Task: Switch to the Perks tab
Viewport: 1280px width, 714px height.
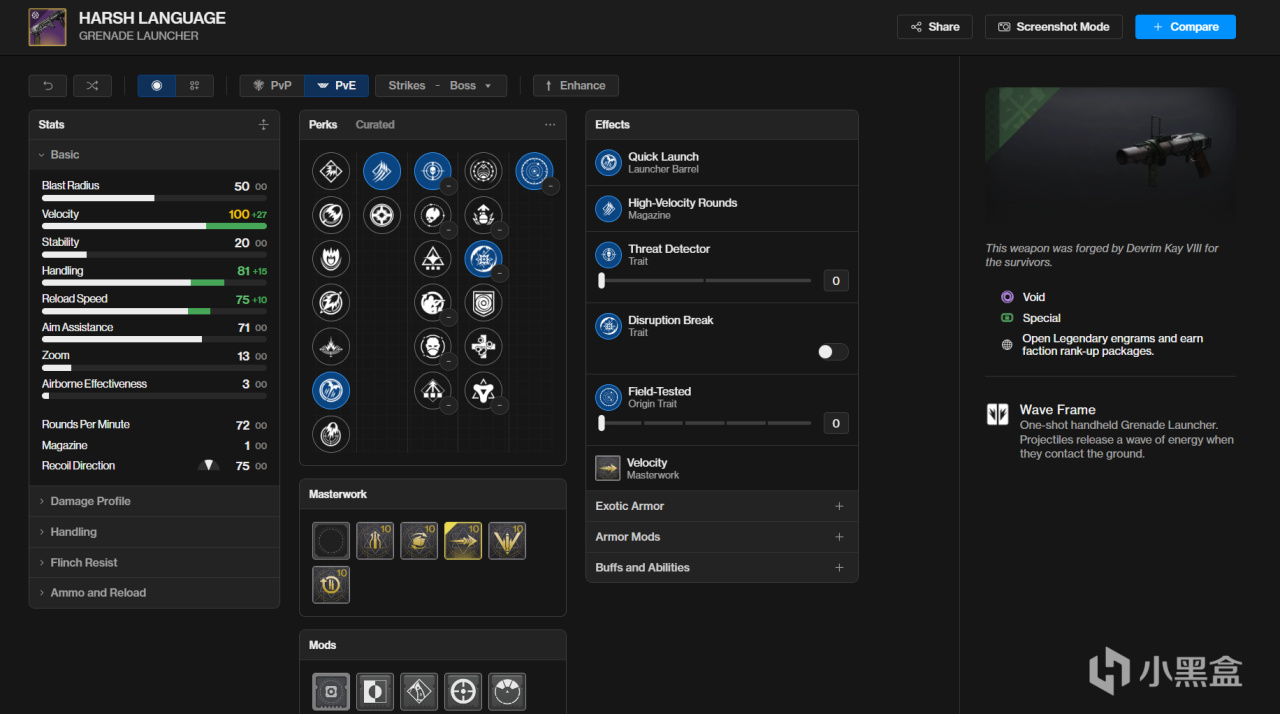Action: coord(323,125)
